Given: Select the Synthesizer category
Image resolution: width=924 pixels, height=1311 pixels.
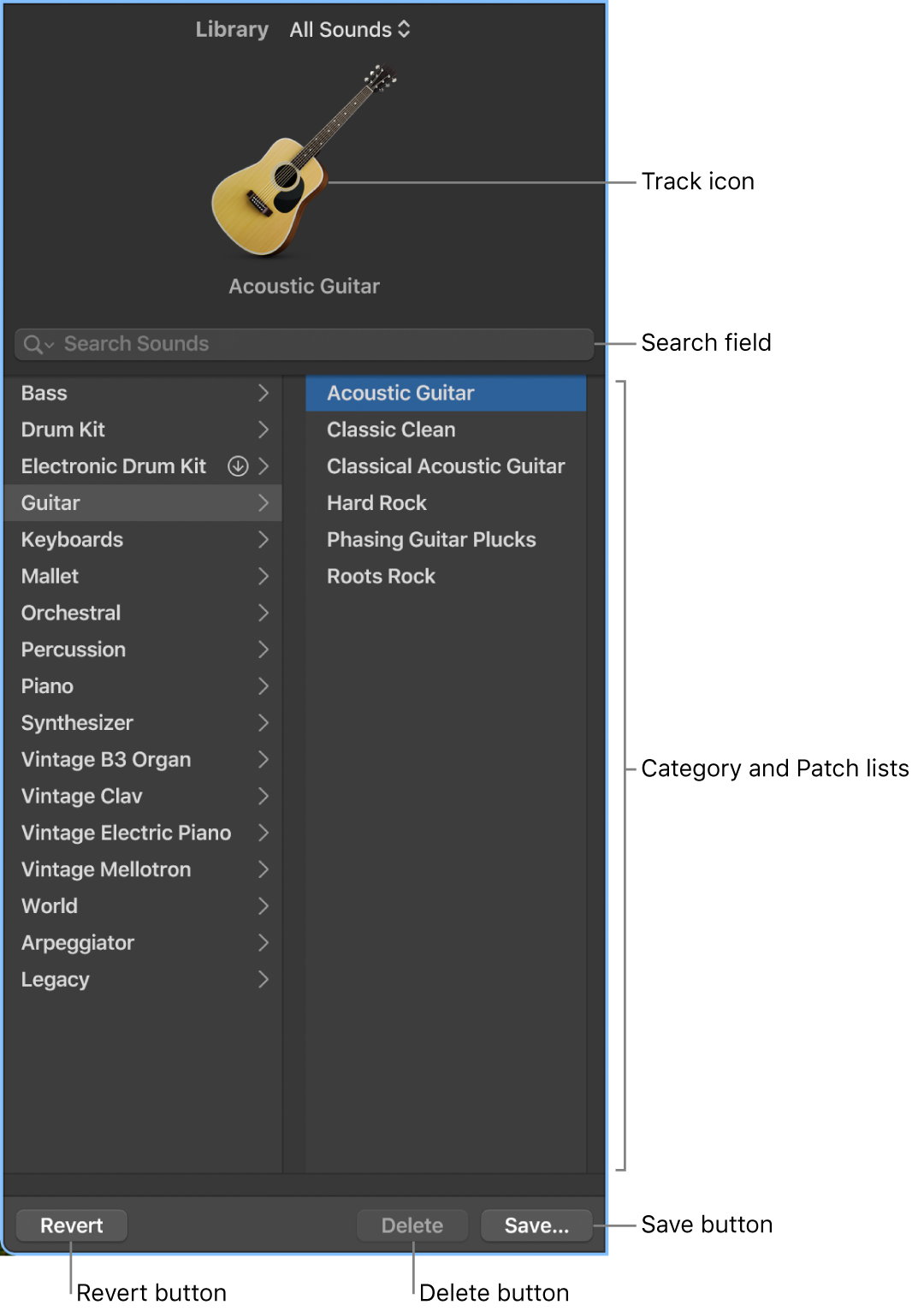Looking at the screenshot, I should pos(77,723).
